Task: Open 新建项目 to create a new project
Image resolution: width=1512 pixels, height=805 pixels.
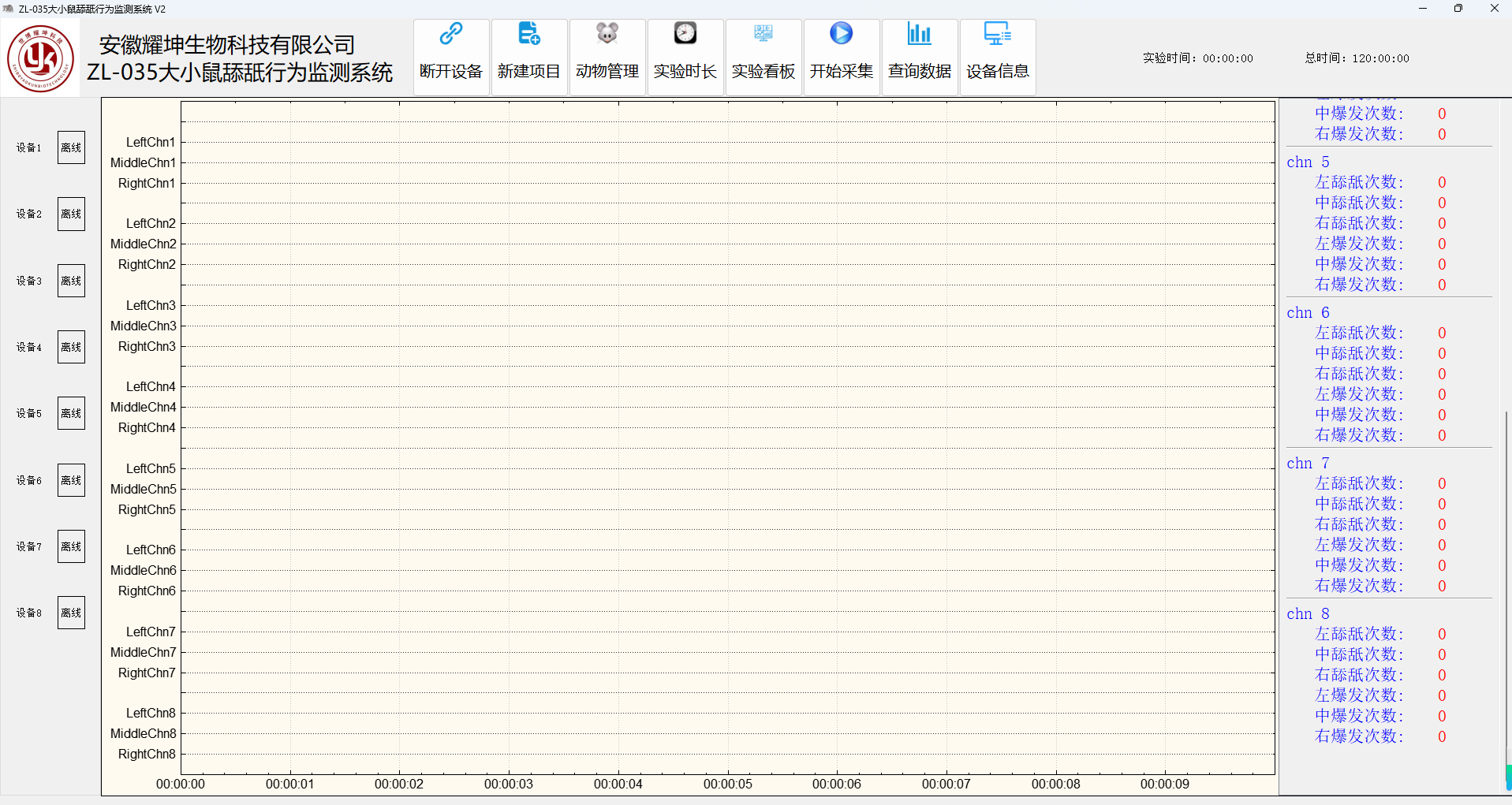Action: [x=529, y=57]
